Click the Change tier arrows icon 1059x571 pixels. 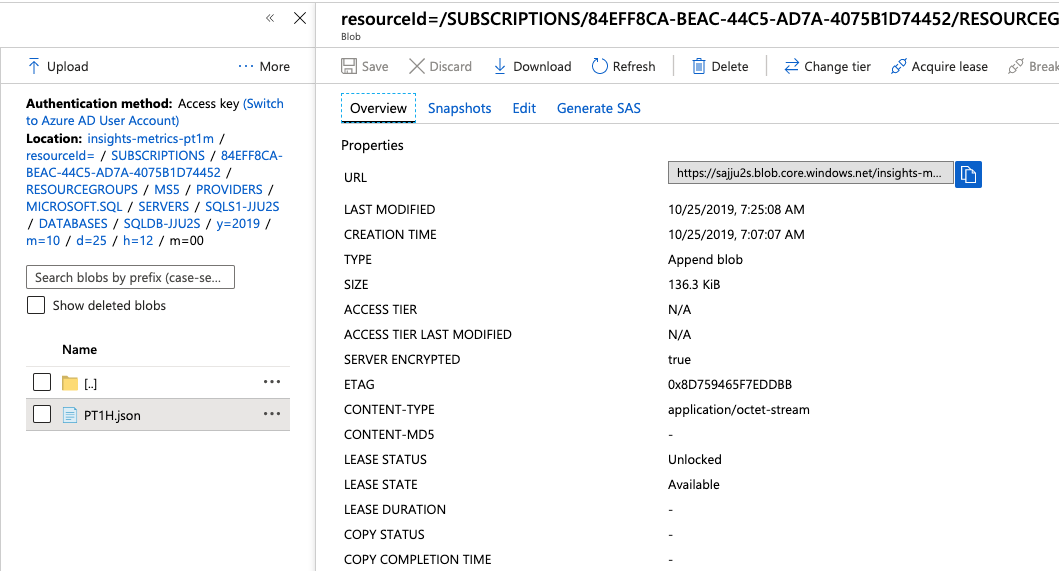(791, 66)
